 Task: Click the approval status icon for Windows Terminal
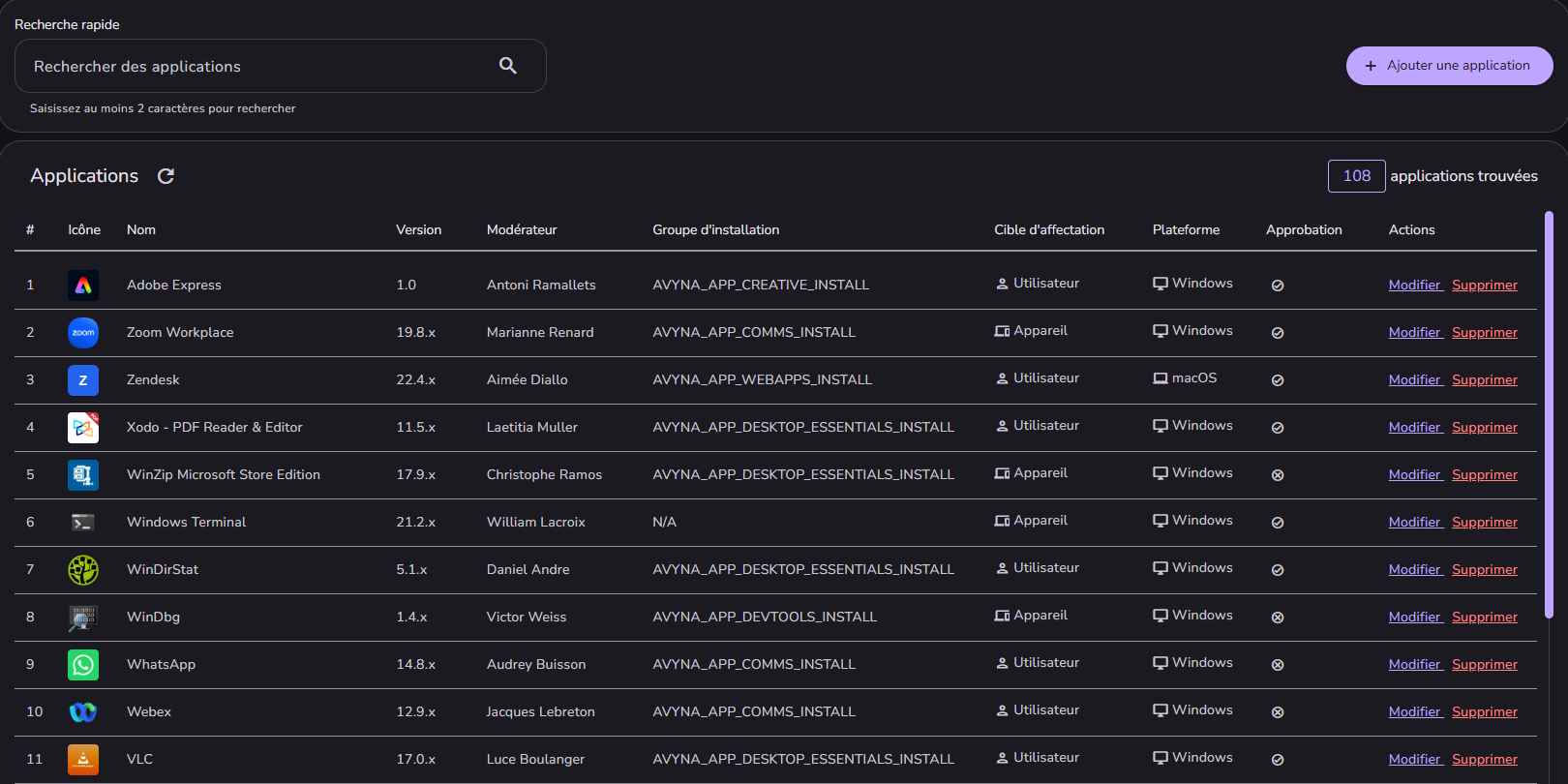click(1278, 523)
